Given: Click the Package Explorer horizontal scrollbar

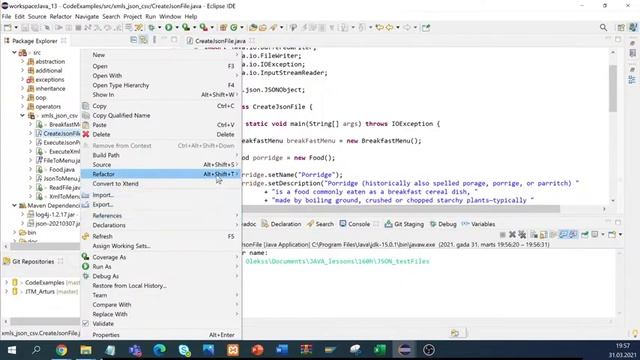Looking at the screenshot, I should [44, 246].
